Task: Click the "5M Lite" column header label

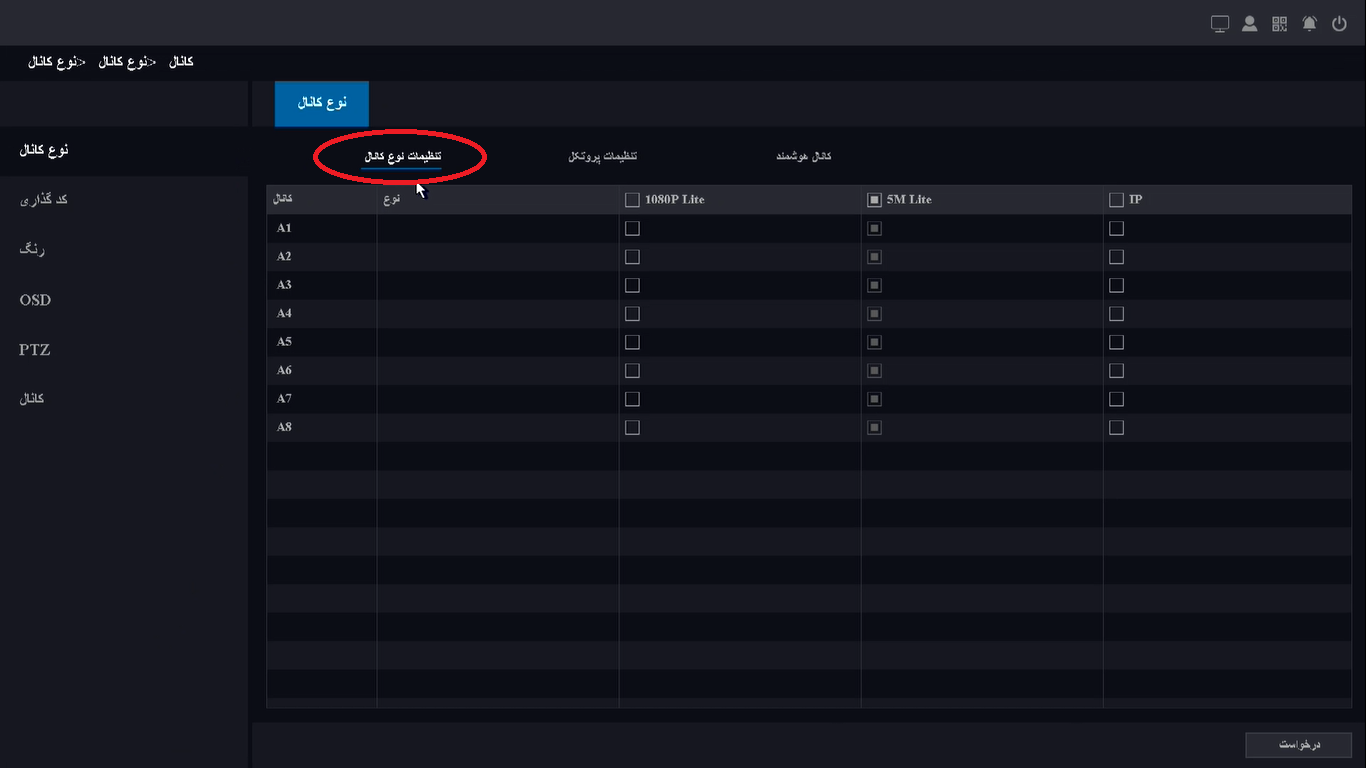Action: pyautogui.click(x=909, y=200)
